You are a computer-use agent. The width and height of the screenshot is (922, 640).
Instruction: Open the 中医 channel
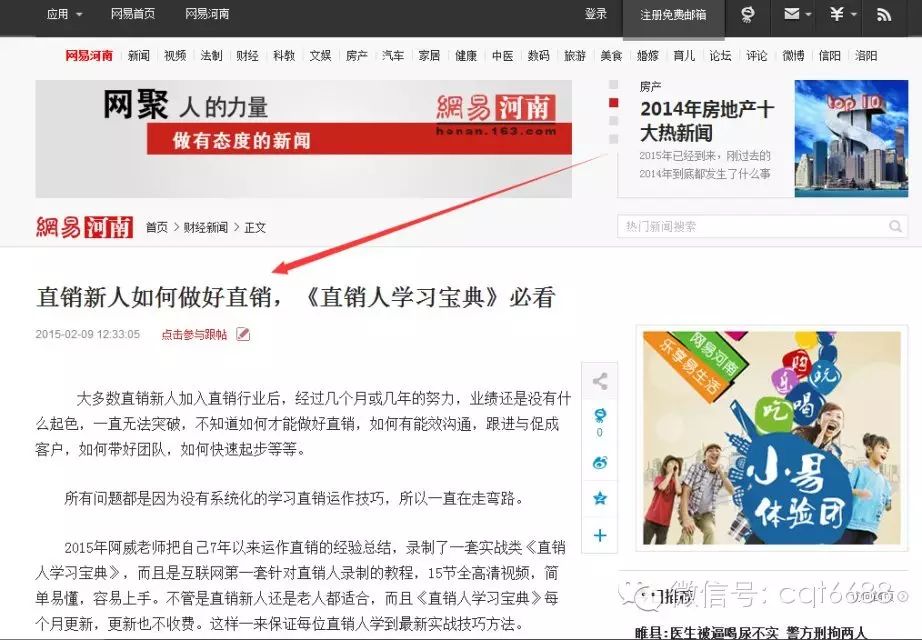click(x=502, y=56)
